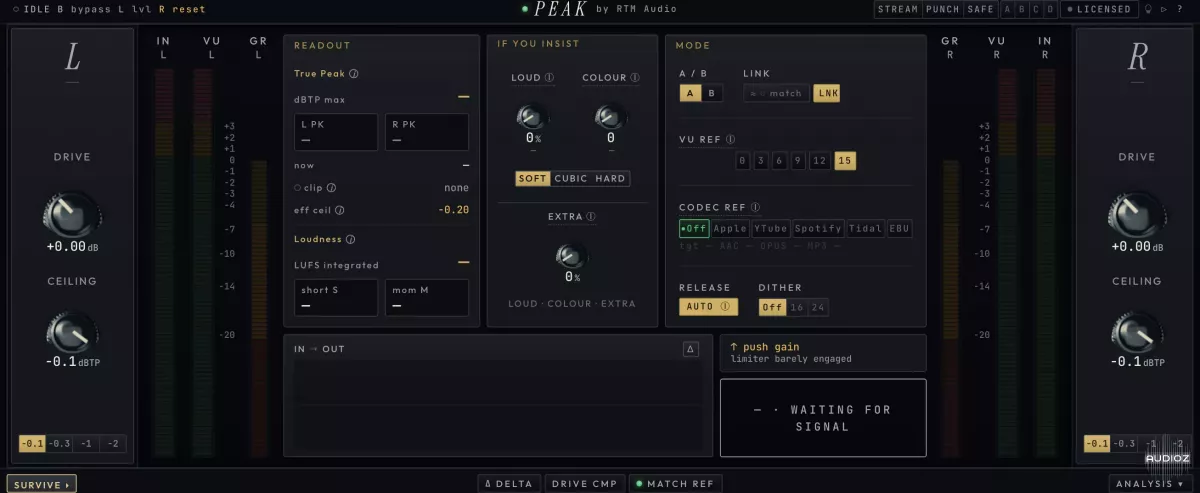The height and width of the screenshot is (493, 1200).
Task: Choose YTube codec reference
Action: 771,229
